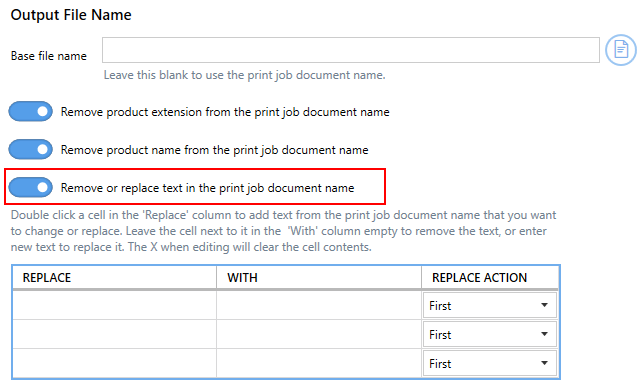
Task: Click the document icon beside Base file name
Action: click(x=621, y=50)
